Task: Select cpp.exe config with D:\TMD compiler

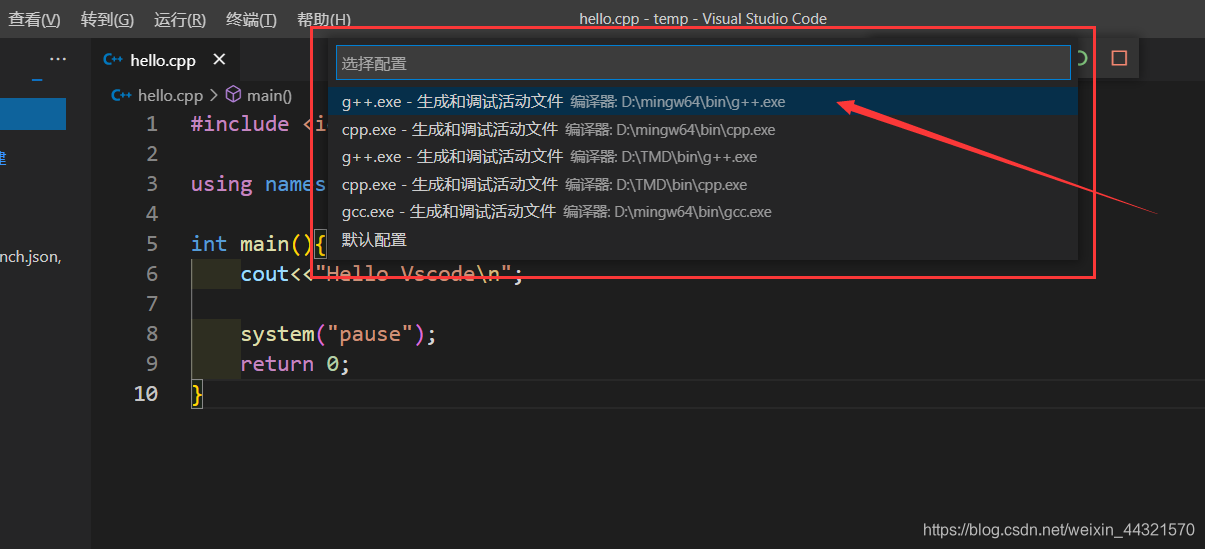Action: (x=703, y=184)
